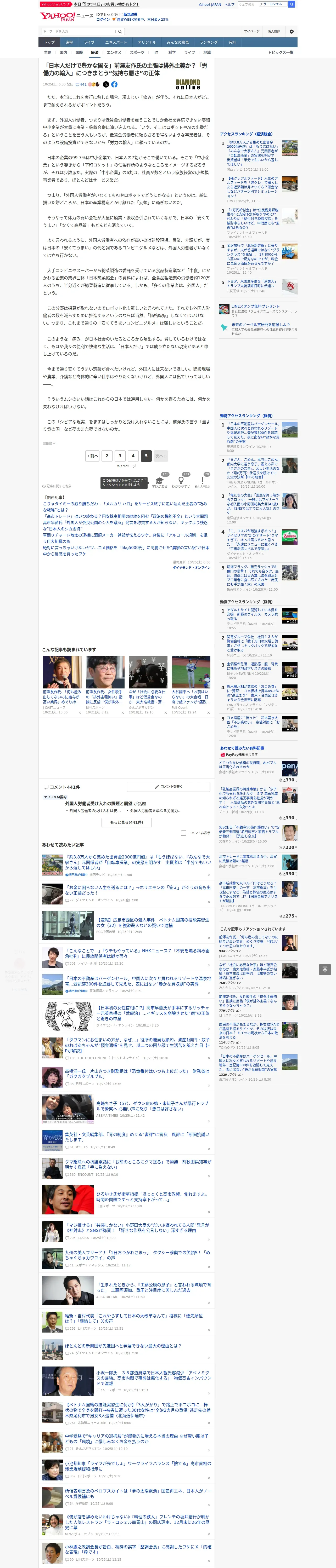This screenshot has height=1568, width=336.
Task: Open the 'エキスパート' nav tab
Action: click(x=116, y=42)
